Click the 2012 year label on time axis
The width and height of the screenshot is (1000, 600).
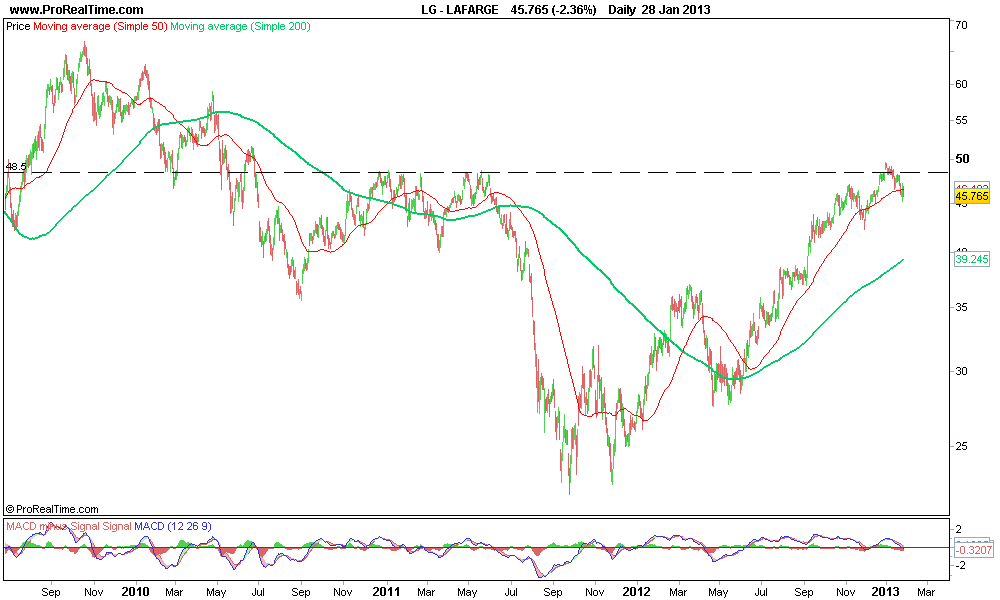pos(637,592)
